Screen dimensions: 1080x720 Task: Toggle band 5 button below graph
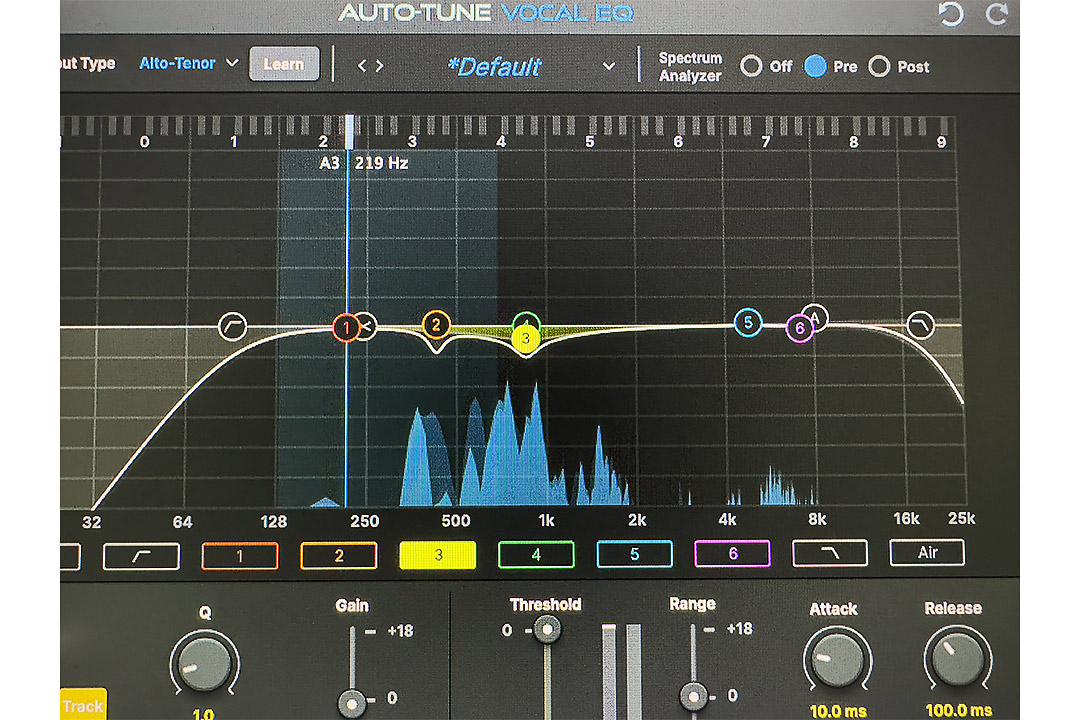634,554
